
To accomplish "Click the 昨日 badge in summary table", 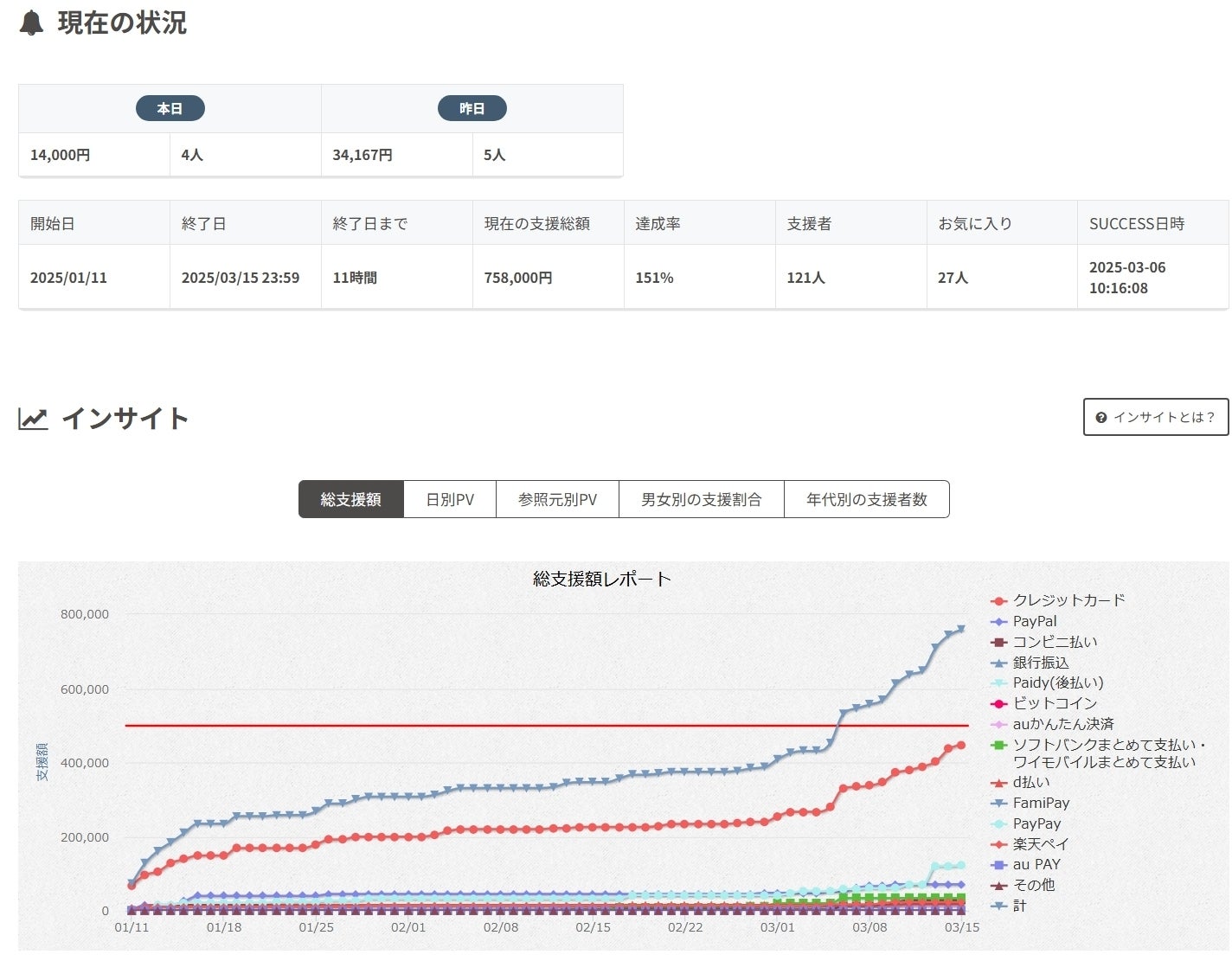I will [x=472, y=109].
